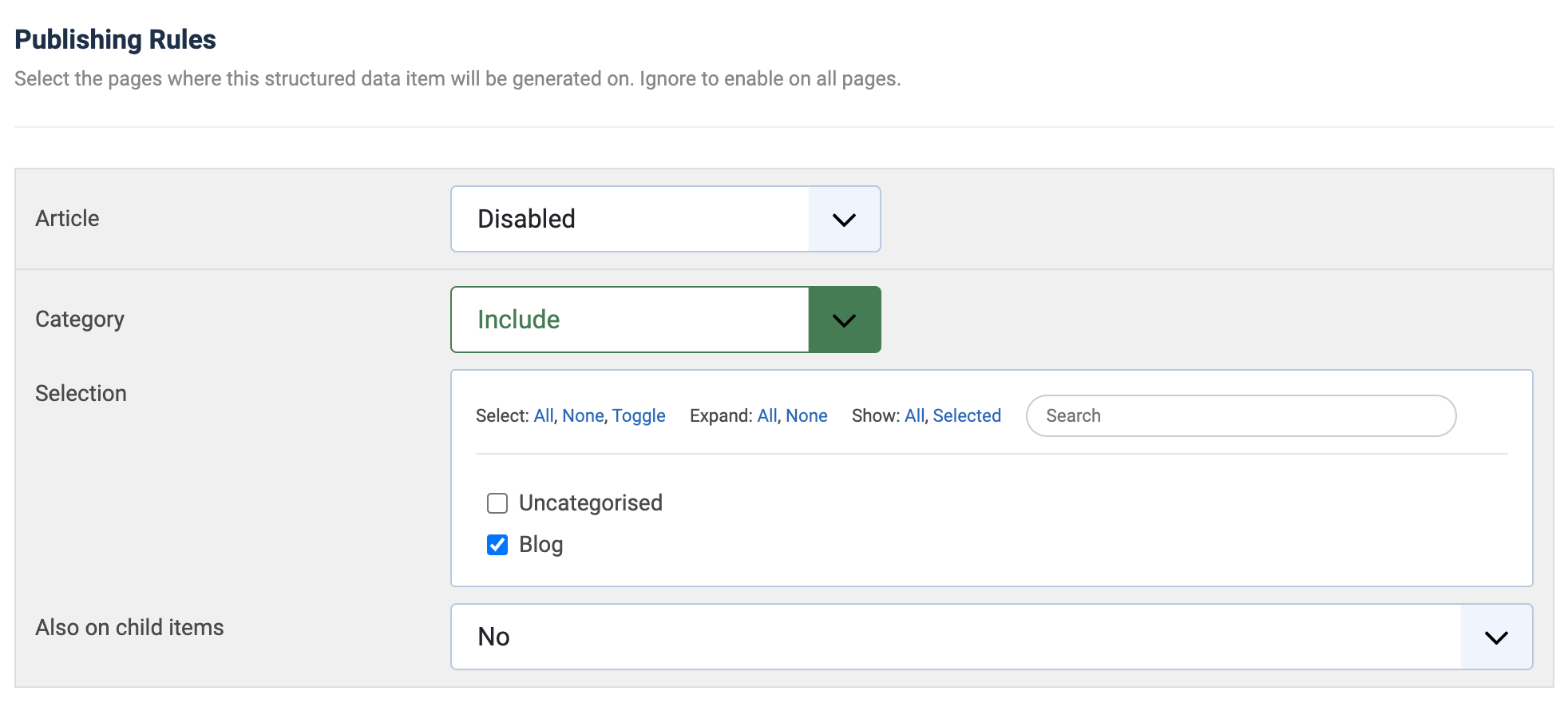Tick the Uncategorised checkbox
1568x703 pixels.
tap(497, 503)
